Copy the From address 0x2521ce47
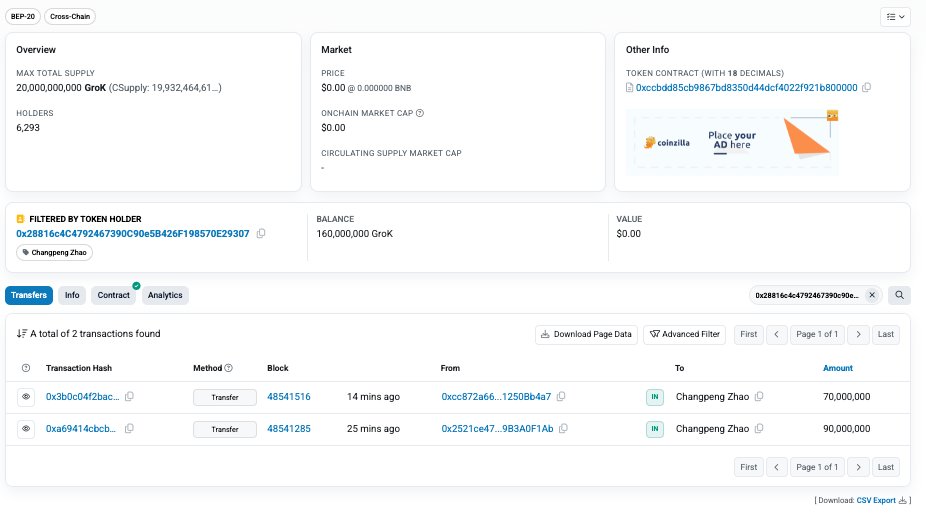The height and width of the screenshot is (515, 926). click(562, 429)
